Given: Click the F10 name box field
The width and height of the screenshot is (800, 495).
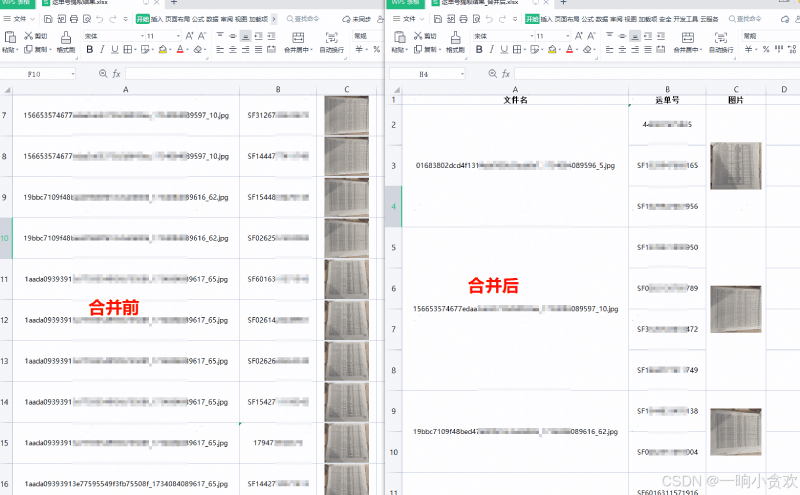Looking at the screenshot, I should click(35, 74).
